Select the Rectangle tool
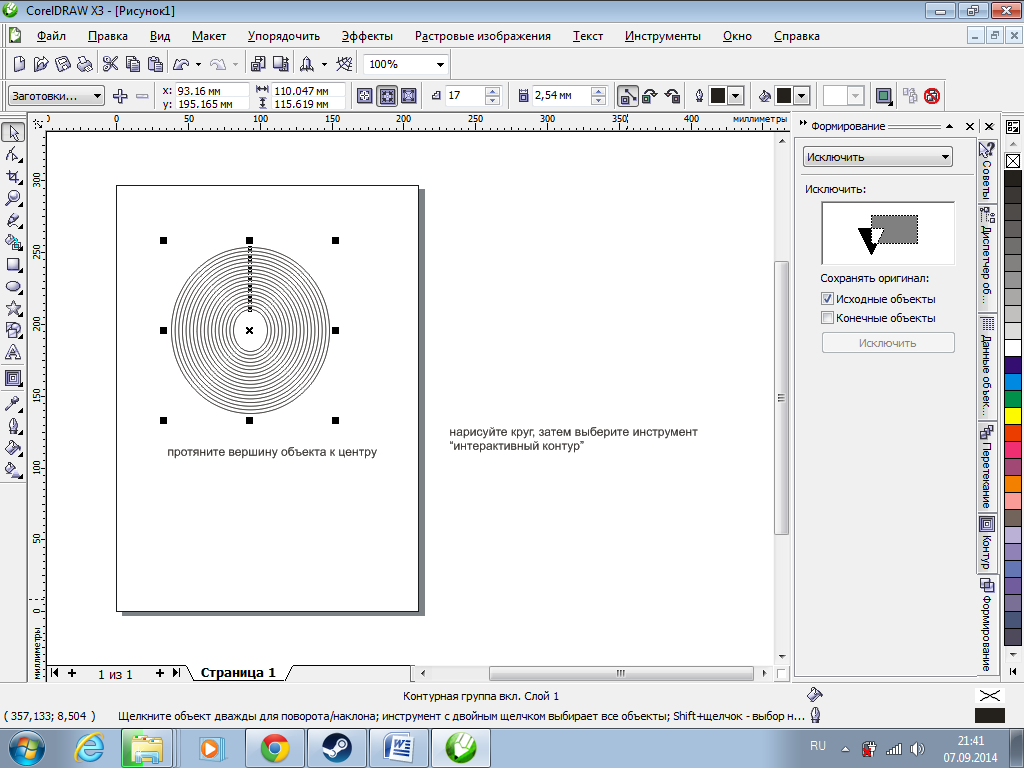Image resolution: width=1024 pixels, height=768 pixels. click(x=14, y=265)
